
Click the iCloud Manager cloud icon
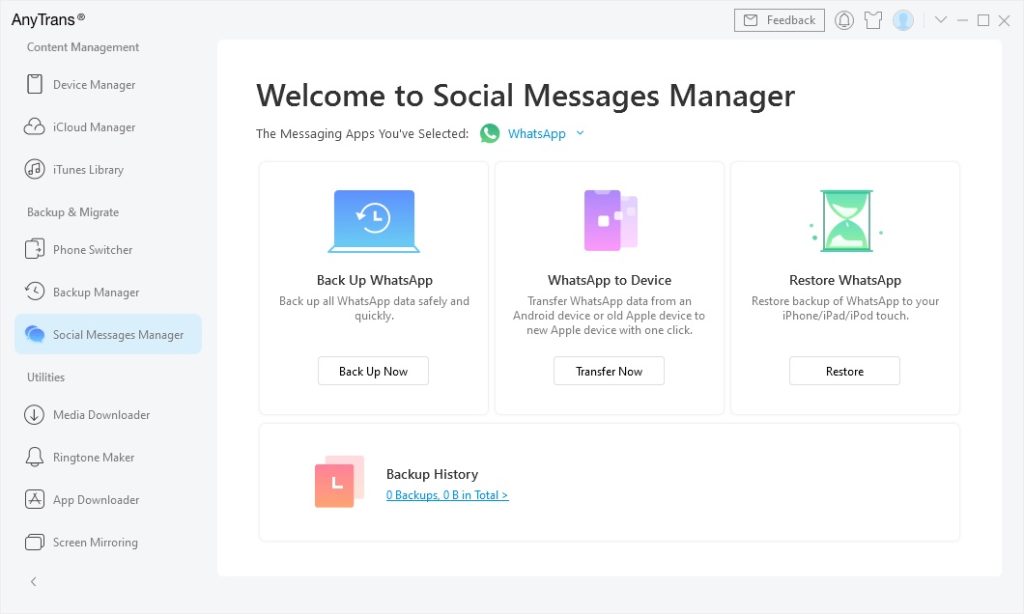pos(35,127)
